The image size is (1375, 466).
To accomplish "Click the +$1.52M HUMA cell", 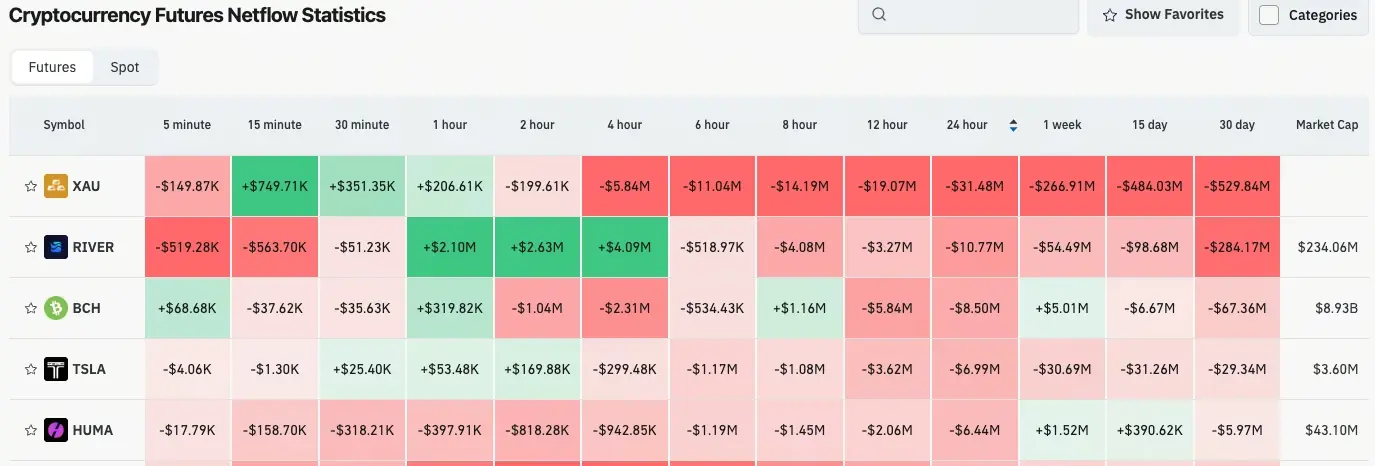I will tap(1062, 430).
